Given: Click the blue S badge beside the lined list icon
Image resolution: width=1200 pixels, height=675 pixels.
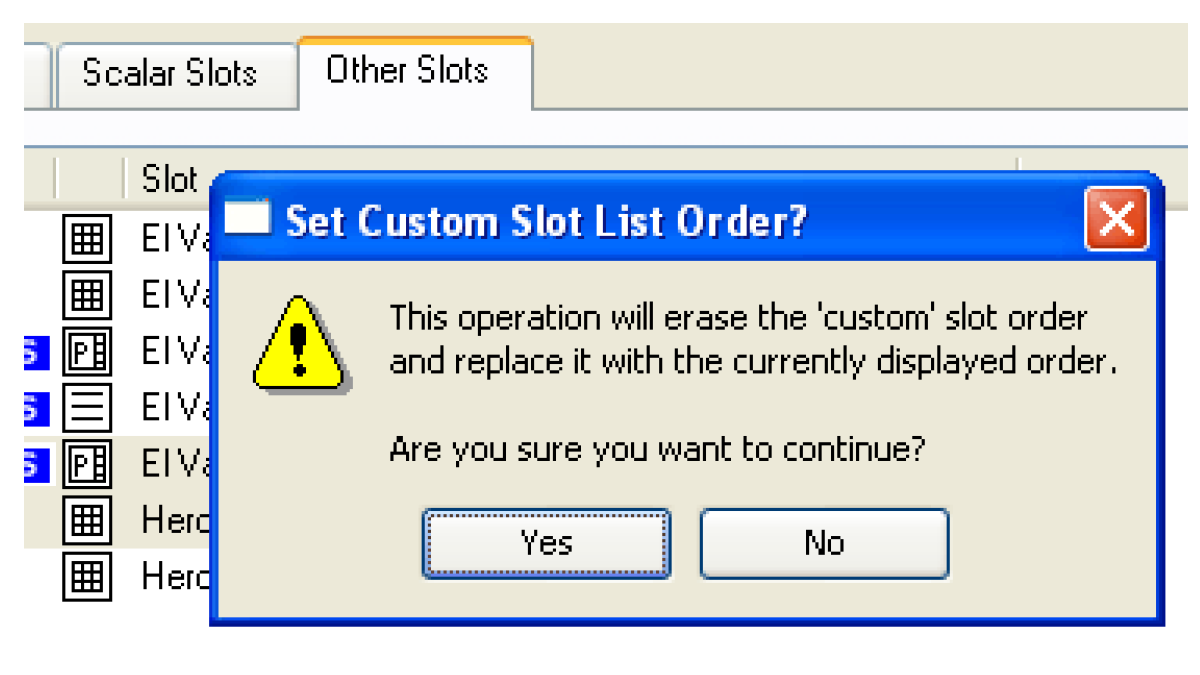Looking at the screenshot, I should (36, 409).
